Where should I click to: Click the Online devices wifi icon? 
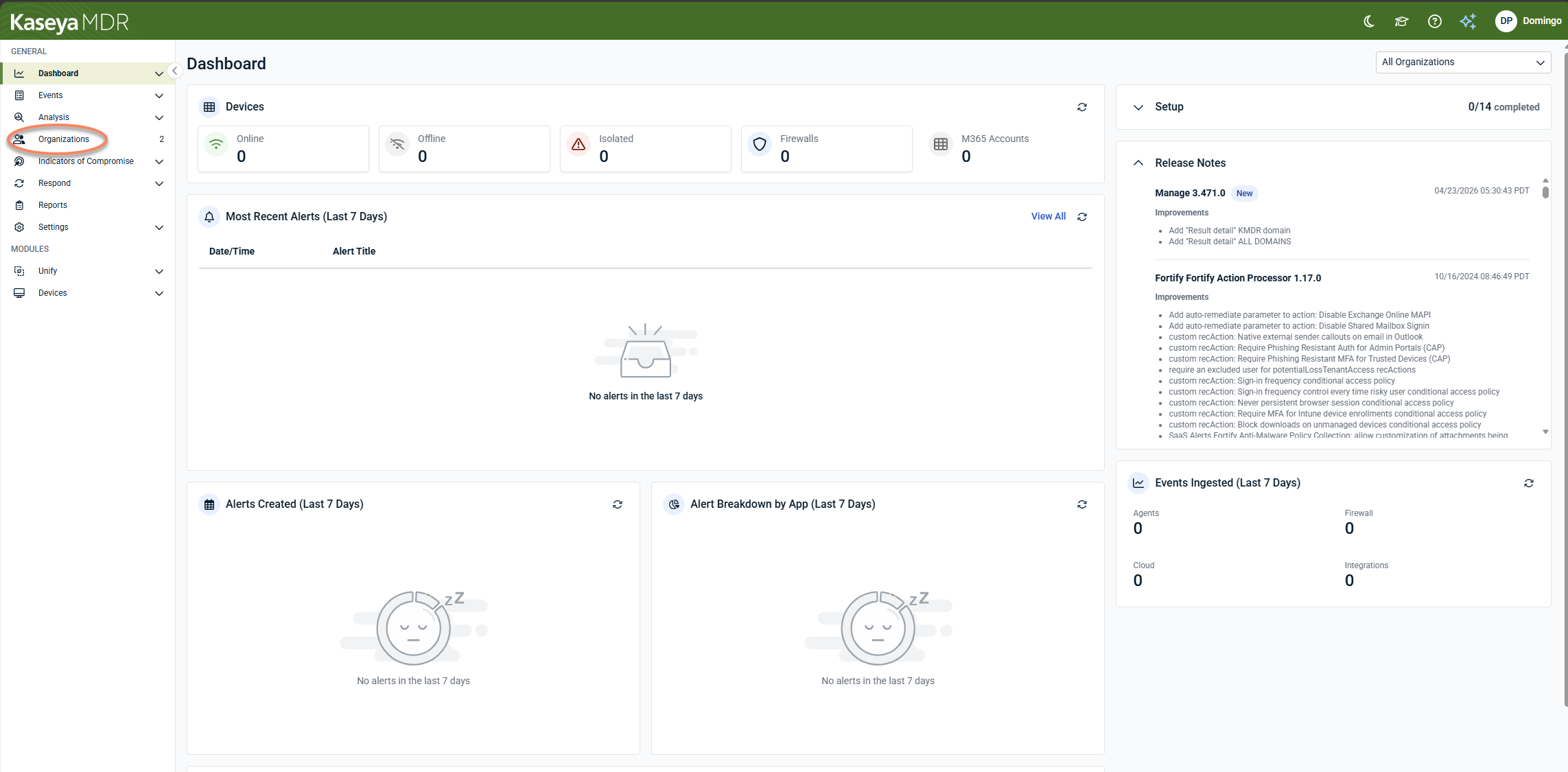click(x=216, y=144)
